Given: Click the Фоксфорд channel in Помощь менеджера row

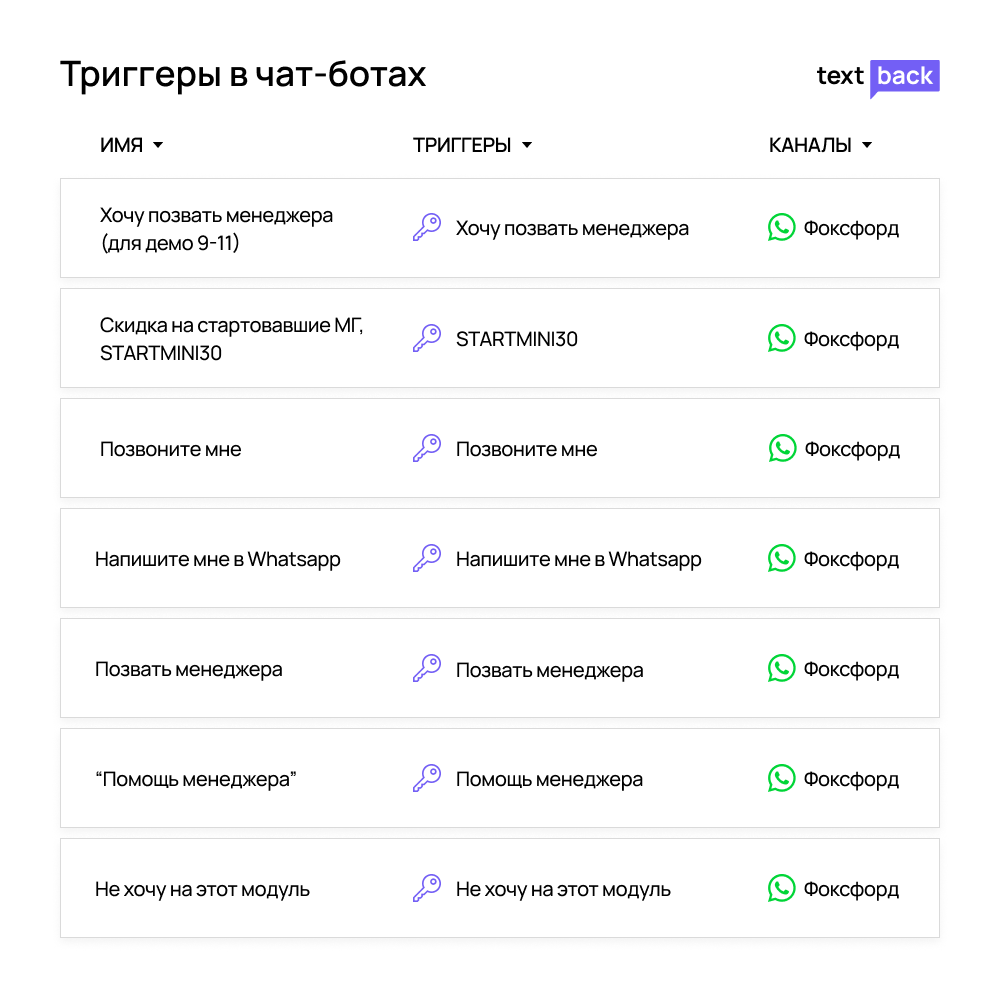Looking at the screenshot, I should [851, 779].
